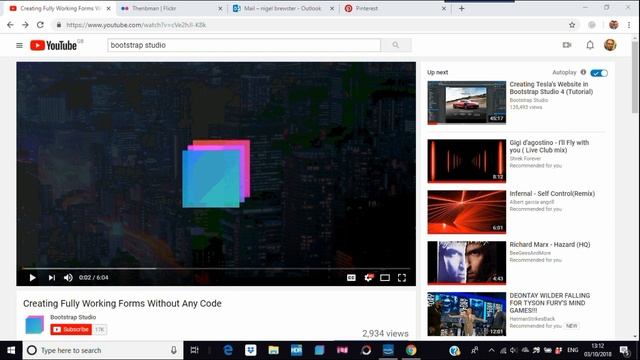This screenshot has width=640, height=360.
Task: Toggle closed captions CC button
Action: tap(351, 278)
